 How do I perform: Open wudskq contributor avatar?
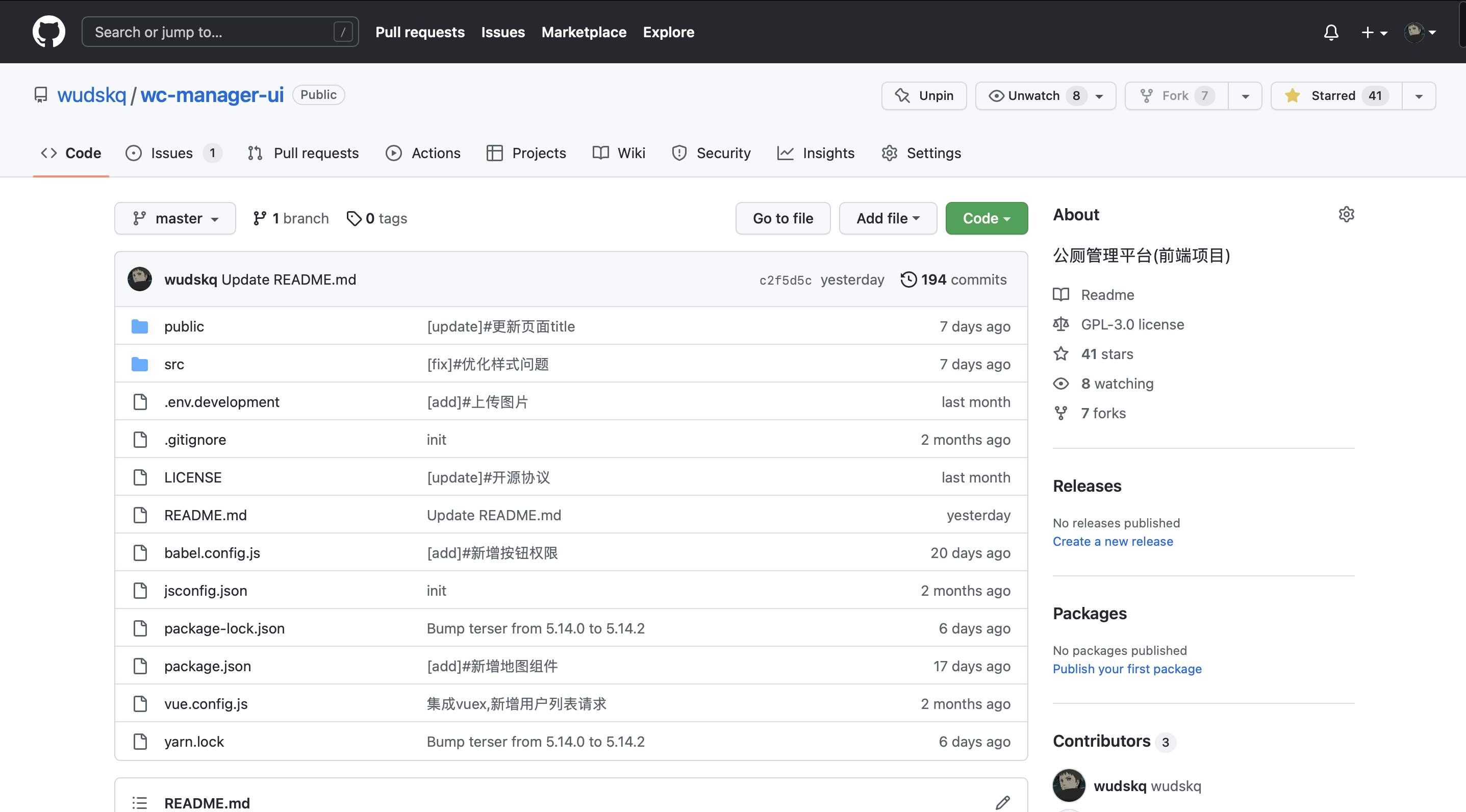[1069, 785]
